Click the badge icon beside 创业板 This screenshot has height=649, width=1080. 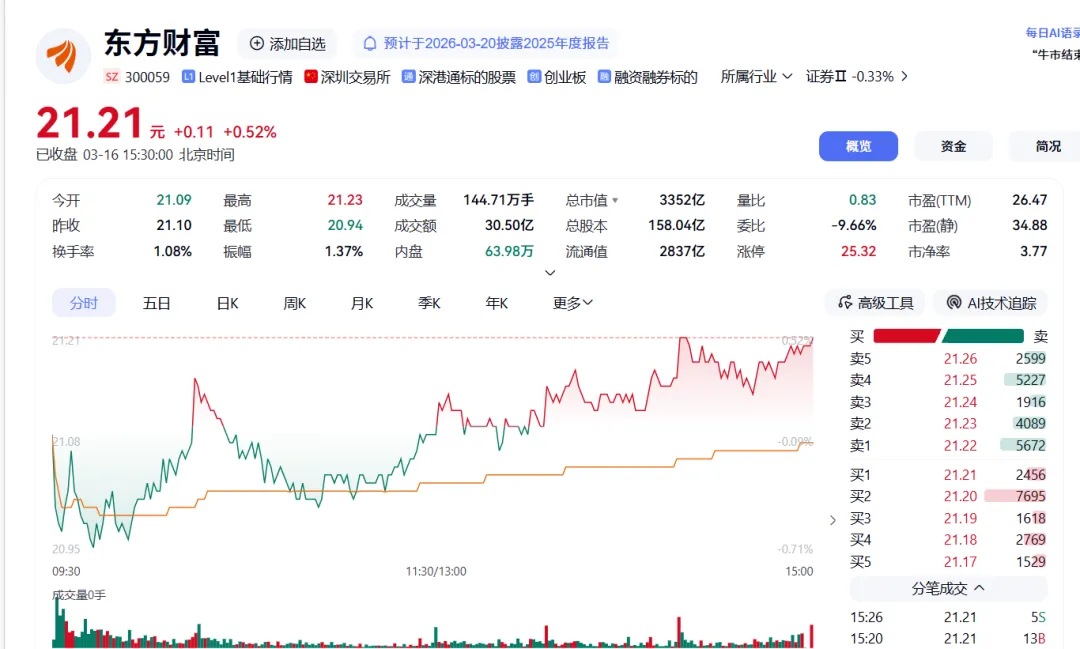tap(534, 77)
